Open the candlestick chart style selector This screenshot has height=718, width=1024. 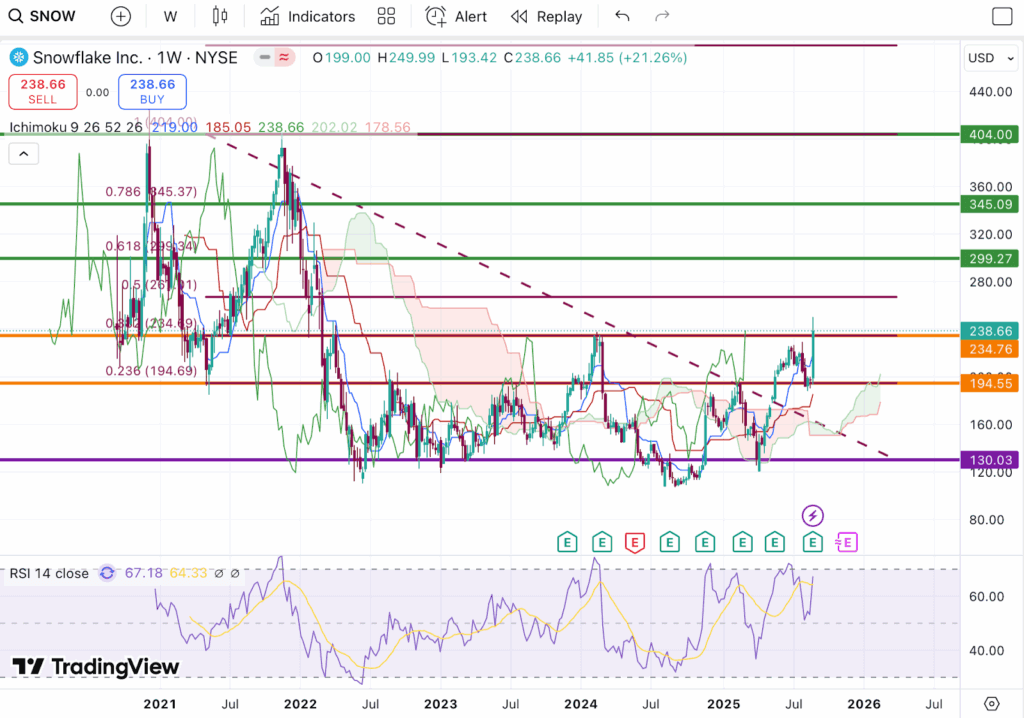coord(220,16)
